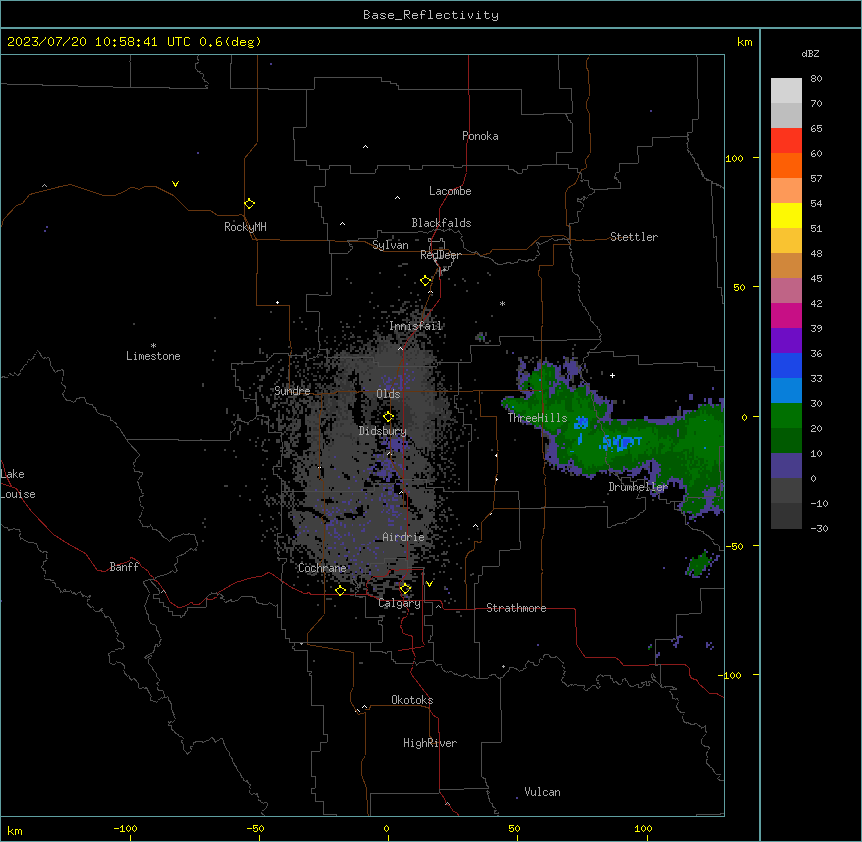Screen dimensions: 862x842
Task: Select the Base_Reflectivity title
Action: 430,15
